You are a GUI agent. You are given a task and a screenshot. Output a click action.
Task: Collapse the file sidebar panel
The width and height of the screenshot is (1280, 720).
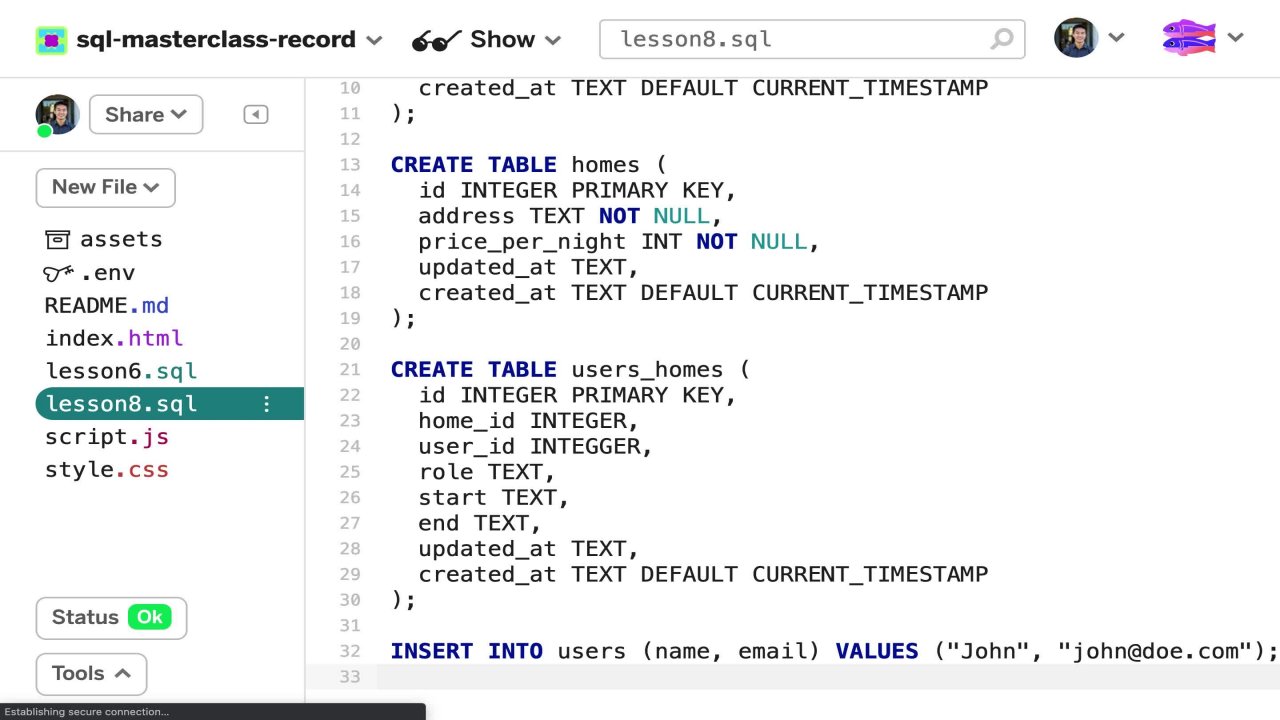(256, 115)
